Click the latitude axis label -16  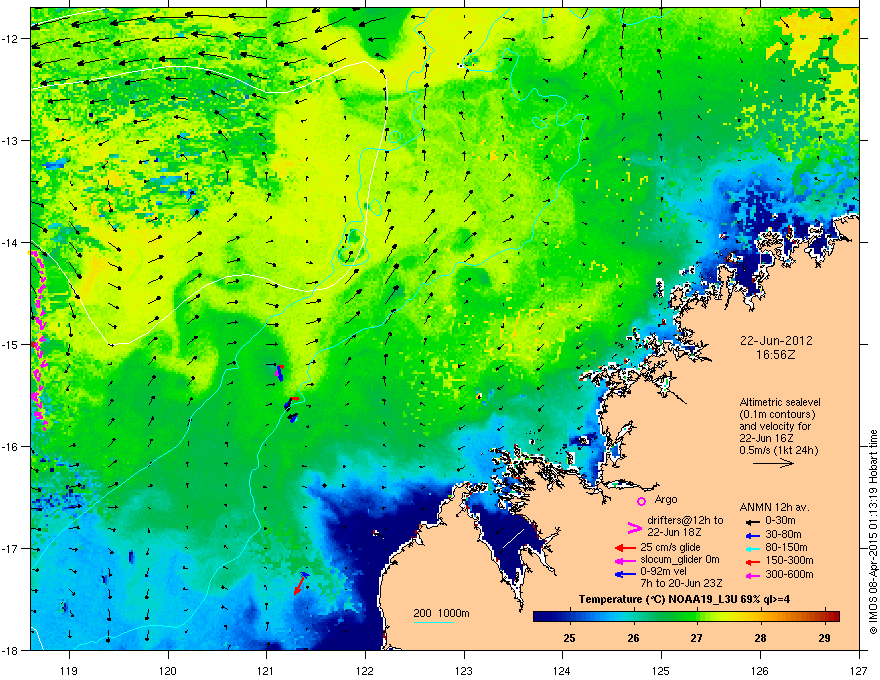pyautogui.click(x=11, y=447)
